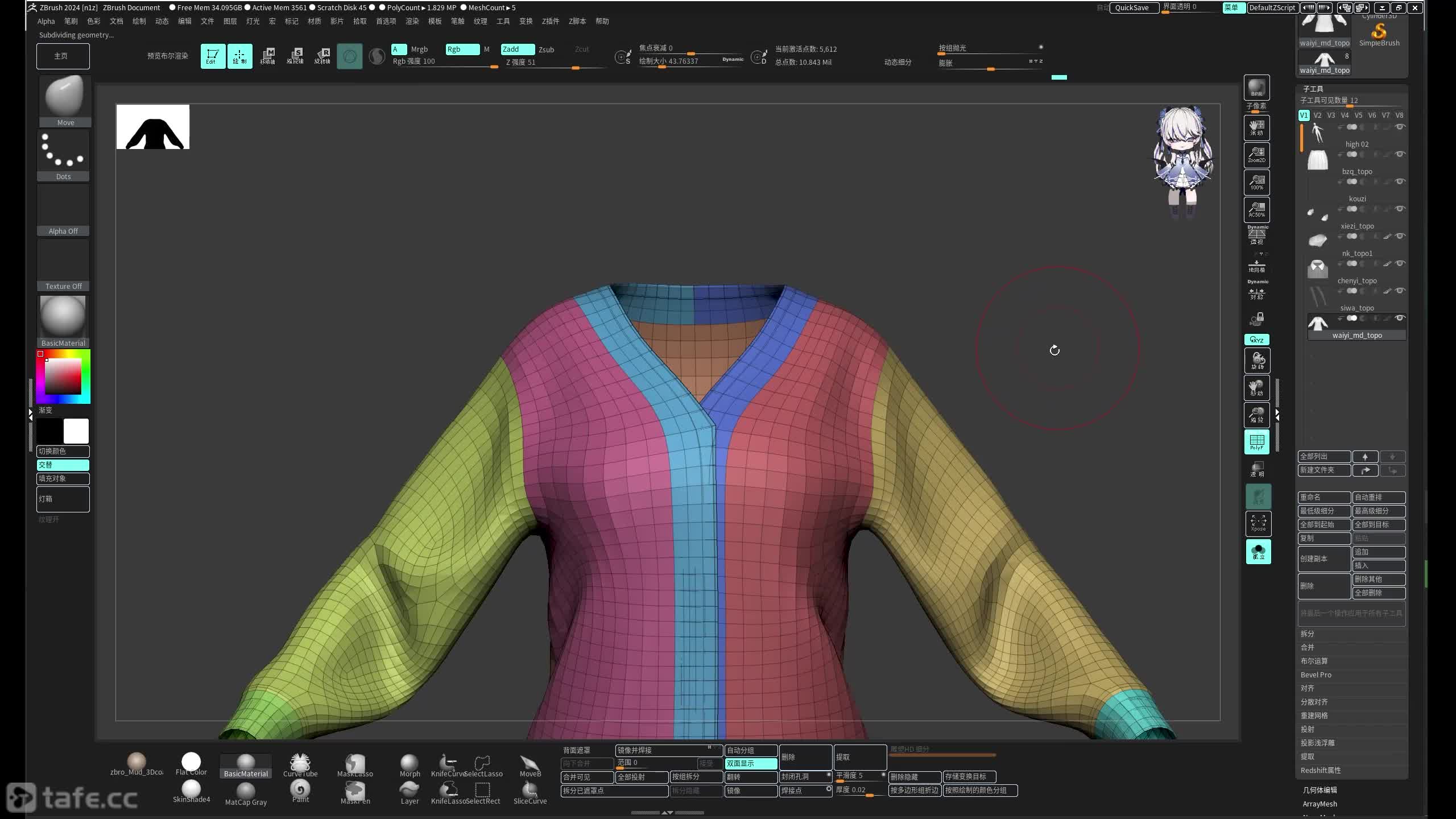This screenshot has height=819, width=1456.
Task: Click the Scroll (滚动) canvas button
Action: pos(1256,128)
